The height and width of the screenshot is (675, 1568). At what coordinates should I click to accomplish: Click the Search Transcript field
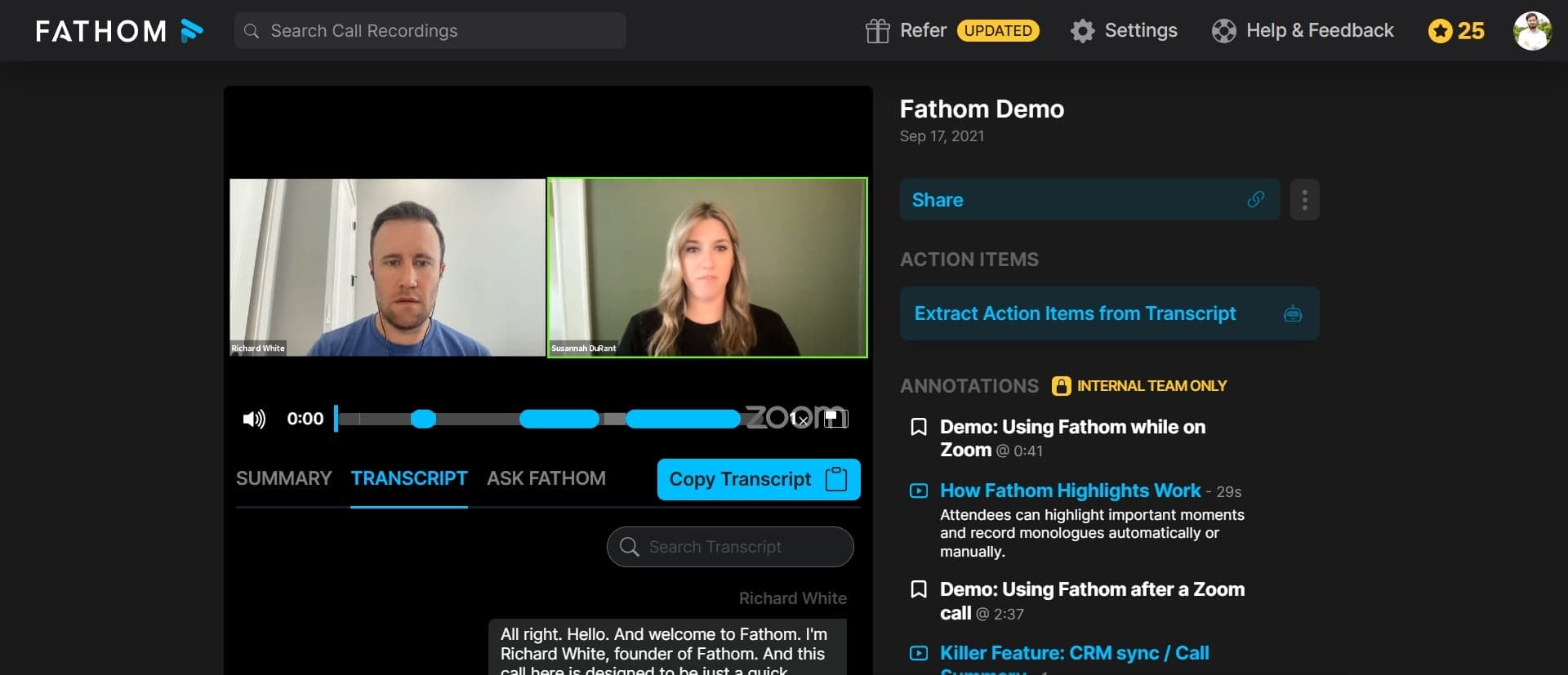pyautogui.click(x=730, y=547)
